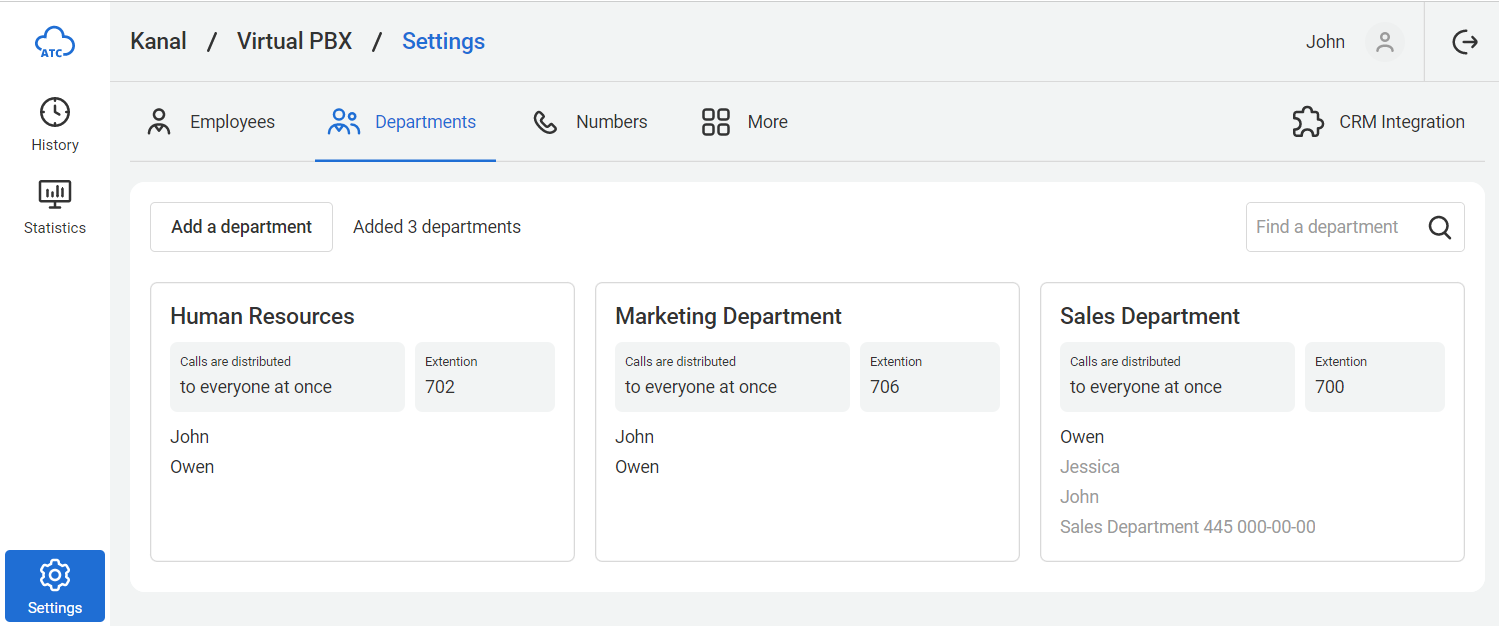This screenshot has width=1499, height=626.
Task: Go to Virtual PBX breadcrumb
Action: click(x=294, y=42)
